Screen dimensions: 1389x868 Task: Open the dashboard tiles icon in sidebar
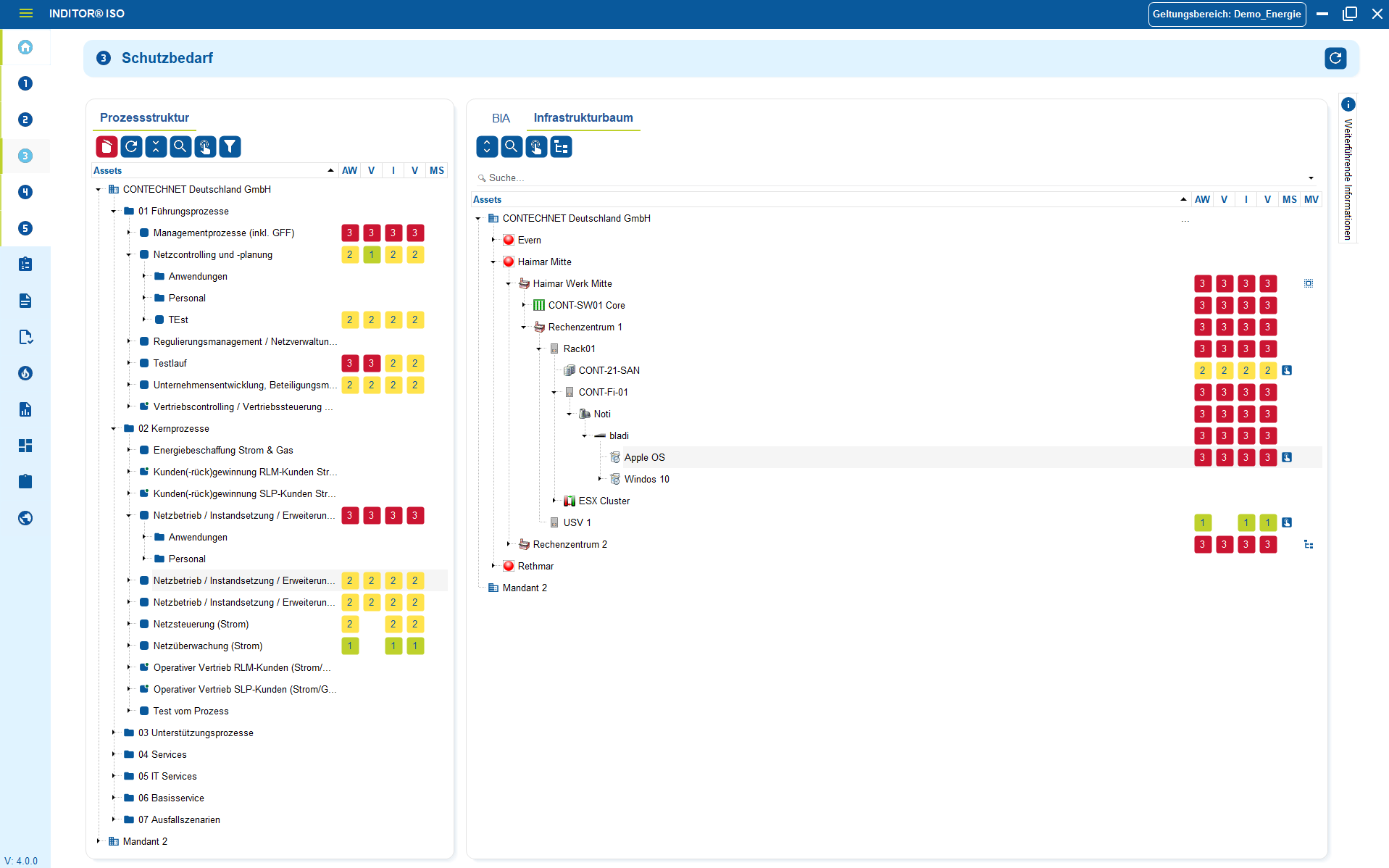click(25, 446)
